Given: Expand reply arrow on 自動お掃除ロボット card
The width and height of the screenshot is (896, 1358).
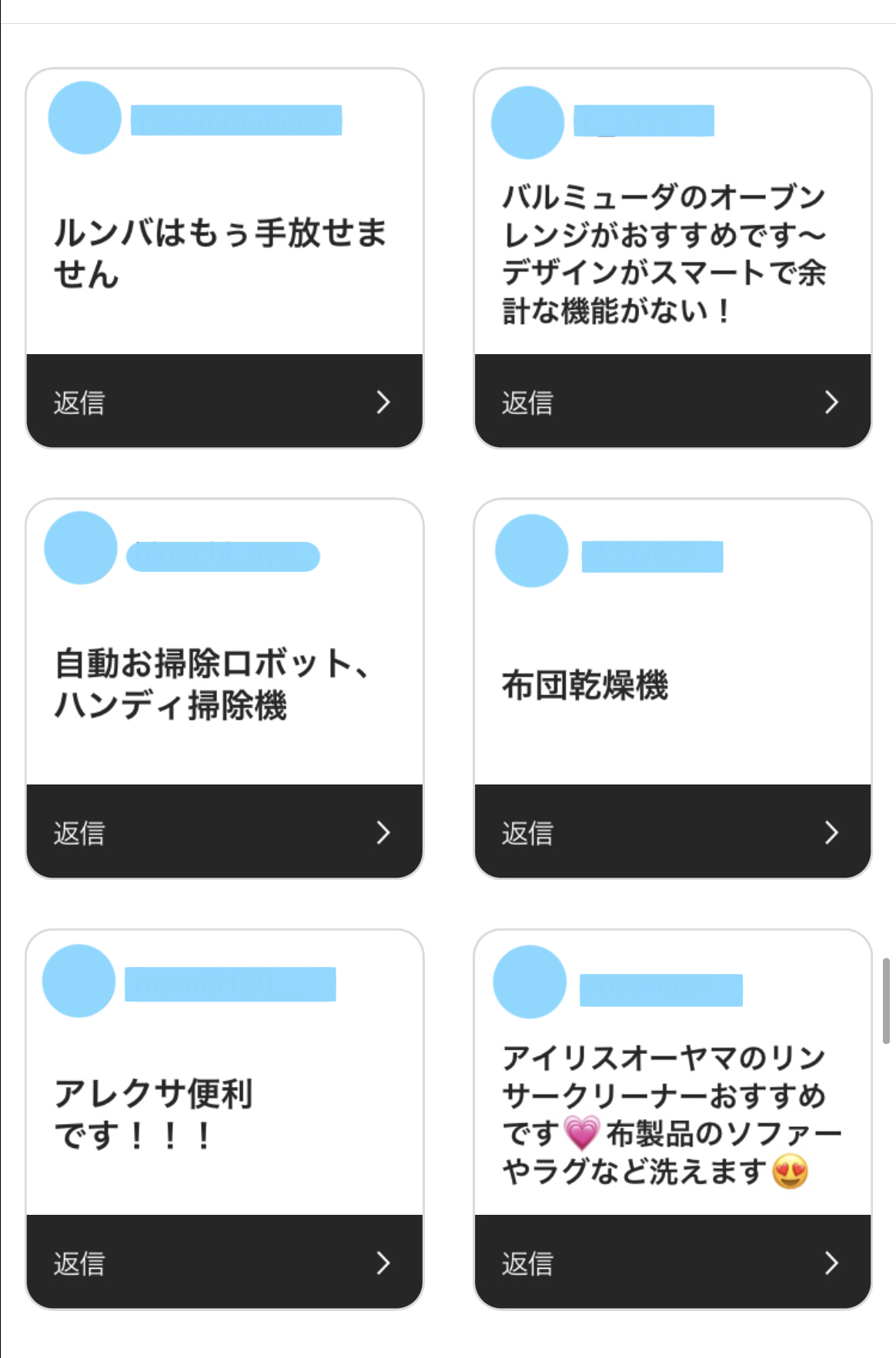Looking at the screenshot, I should click(x=383, y=832).
